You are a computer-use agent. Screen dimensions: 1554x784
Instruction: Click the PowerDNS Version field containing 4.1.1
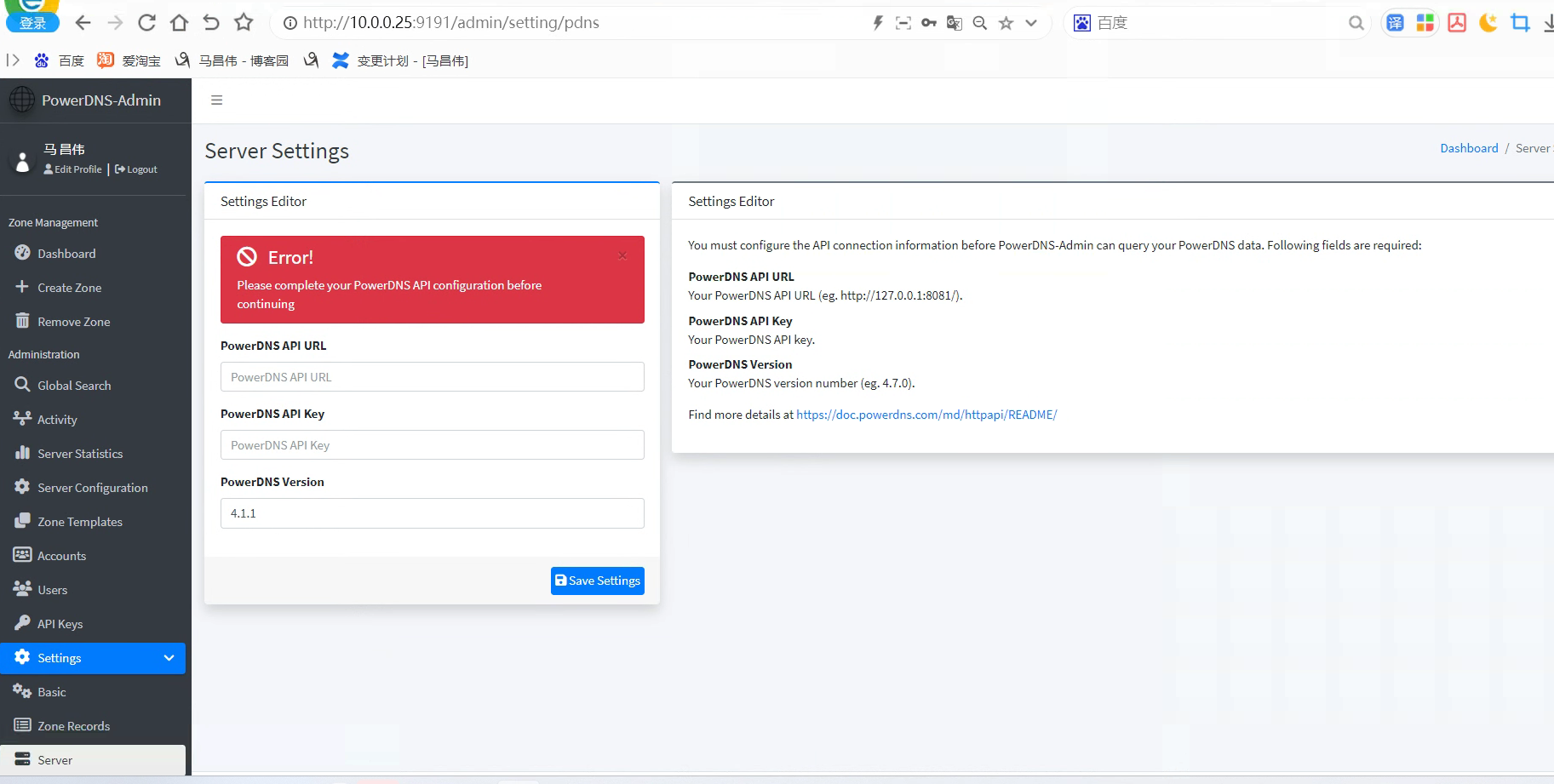click(433, 513)
